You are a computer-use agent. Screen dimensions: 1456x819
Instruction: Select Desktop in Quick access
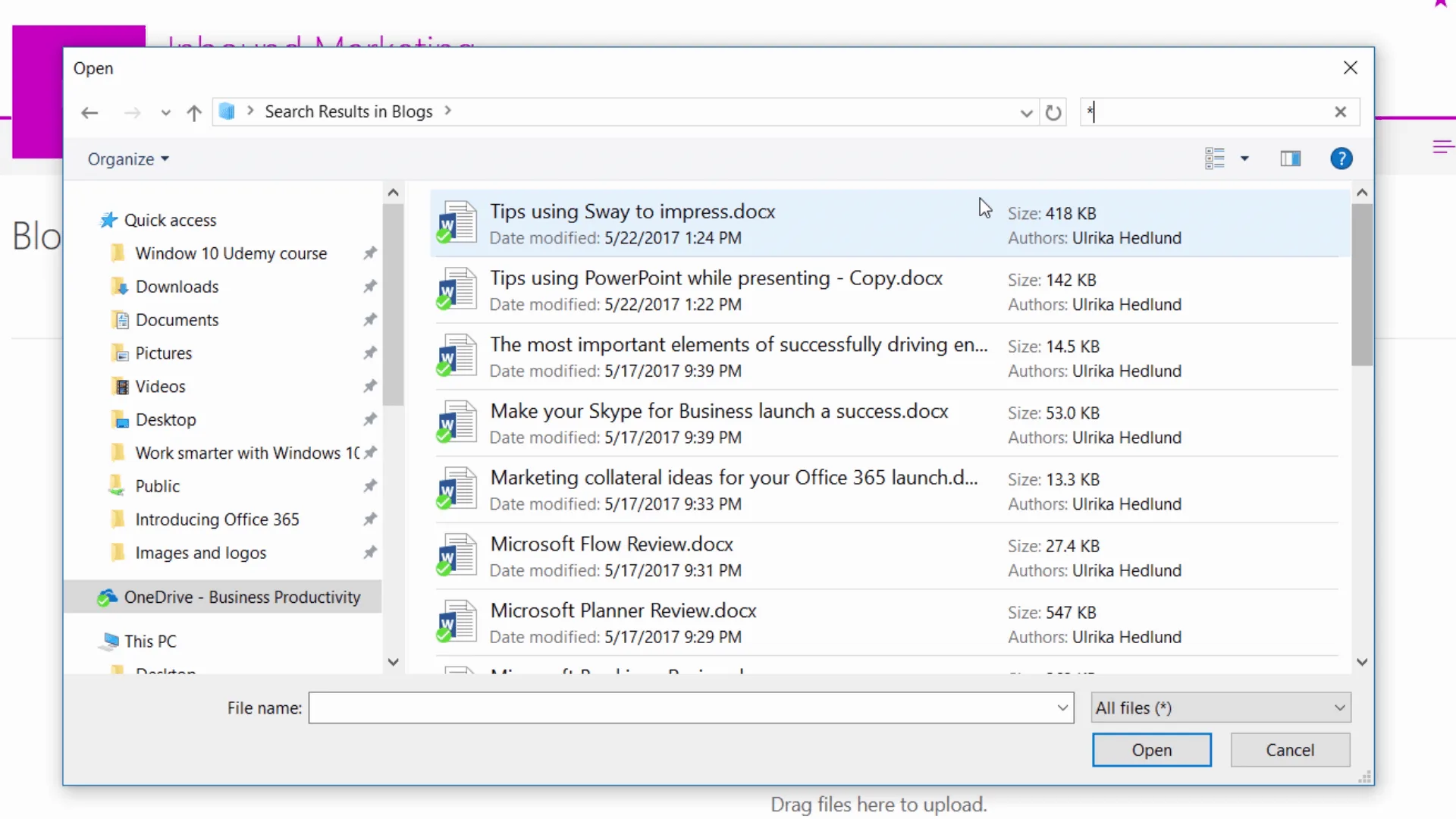pos(165,420)
